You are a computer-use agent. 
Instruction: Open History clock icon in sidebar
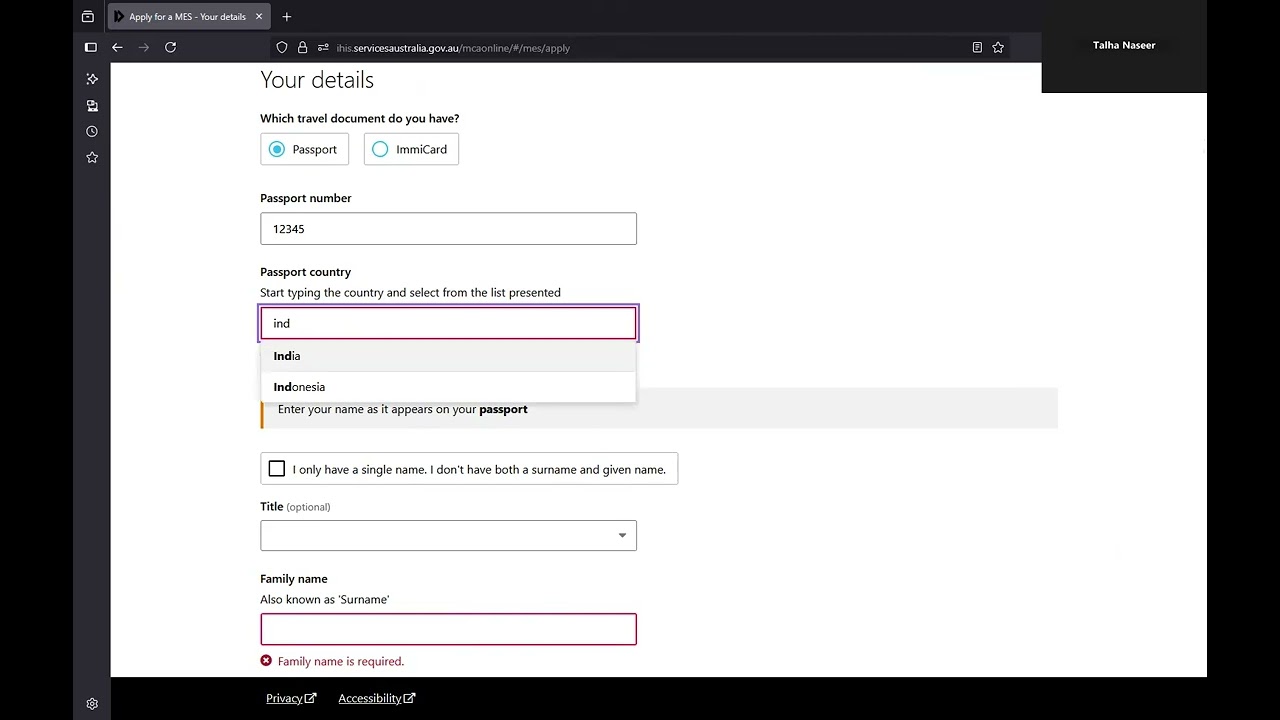92,131
